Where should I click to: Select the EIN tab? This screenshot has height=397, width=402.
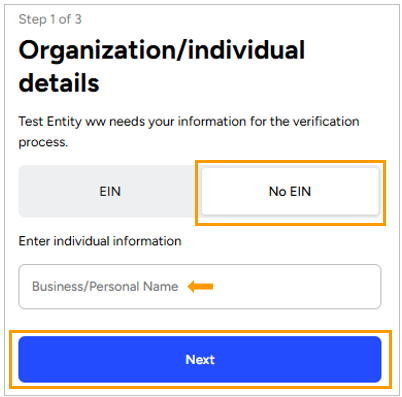click(x=110, y=191)
